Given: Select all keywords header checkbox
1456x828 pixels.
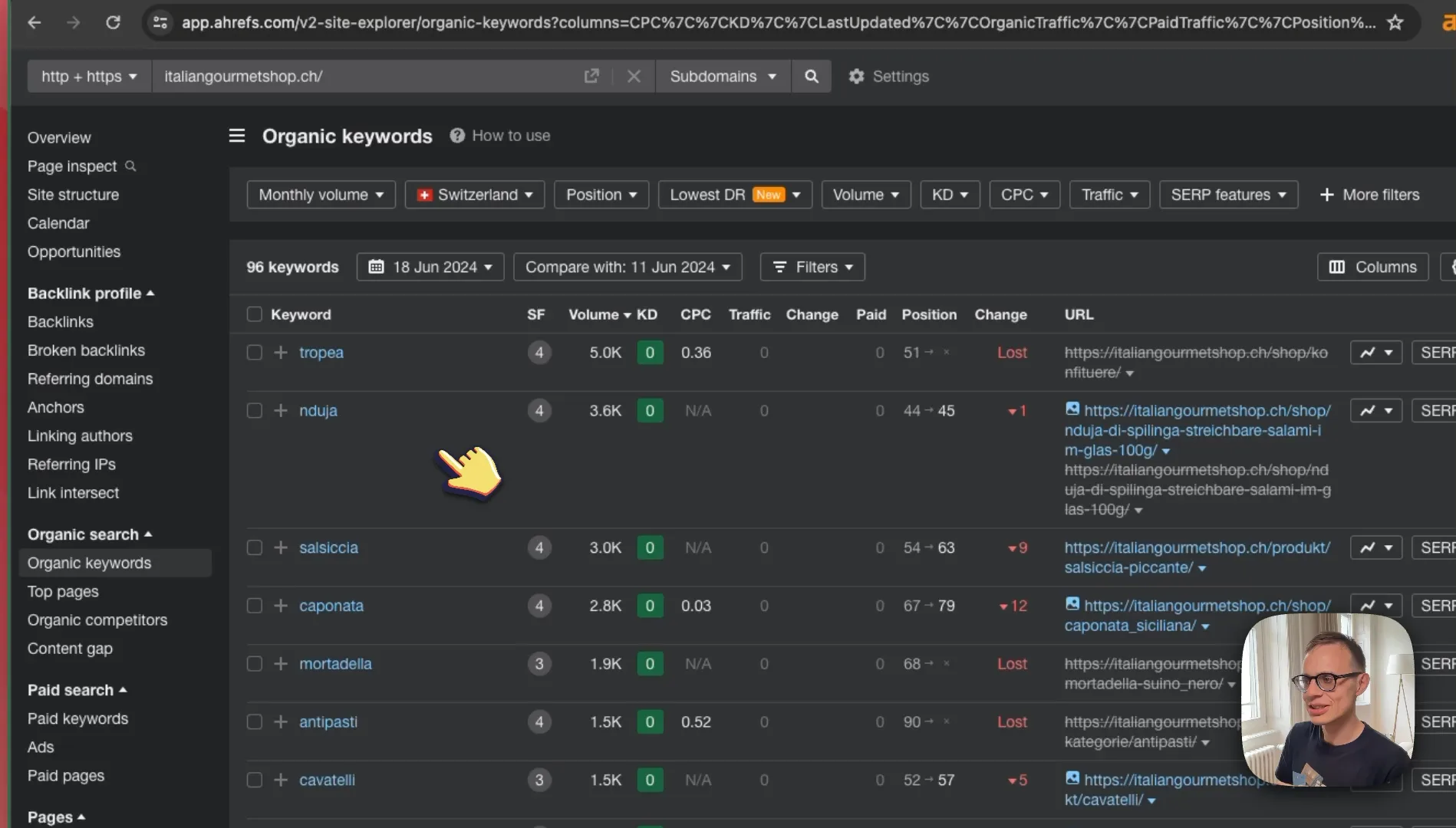Looking at the screenshot, I should click(255, 314).
